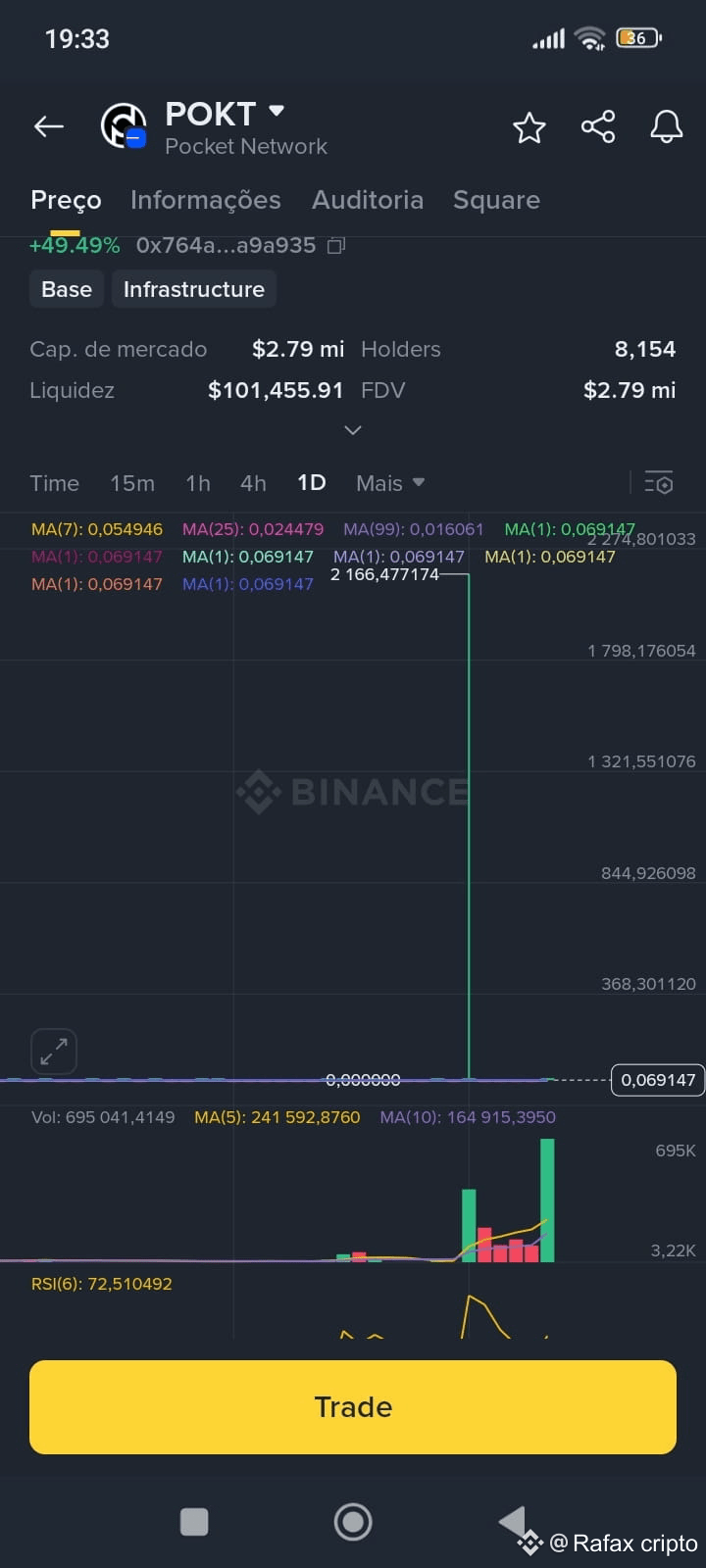Expand chart to fullscreen
The width and height of the screenshot is (706, 1568).
tap(54, 1052)
